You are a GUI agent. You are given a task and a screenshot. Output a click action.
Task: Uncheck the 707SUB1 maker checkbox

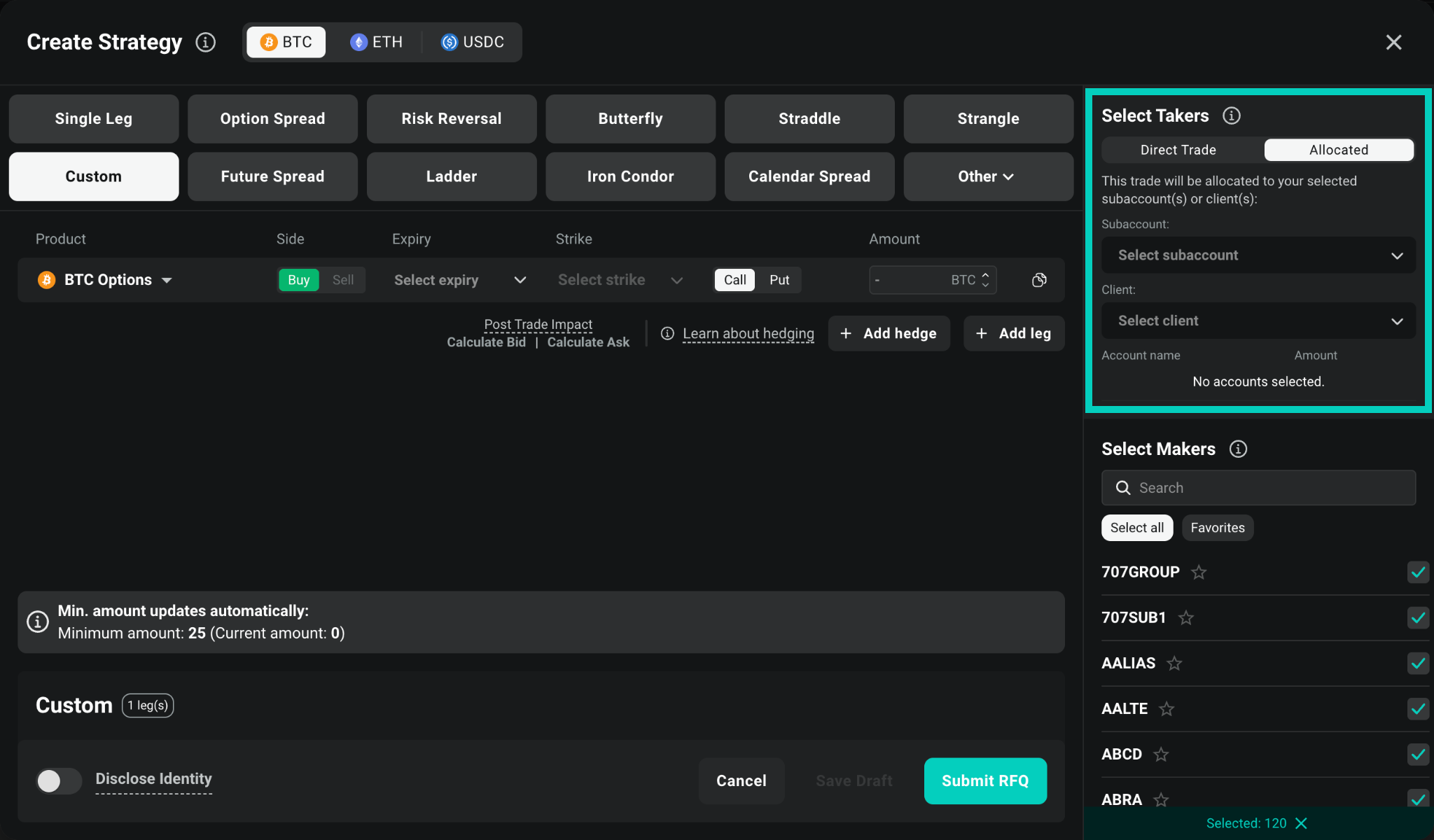pos(1419,617)
